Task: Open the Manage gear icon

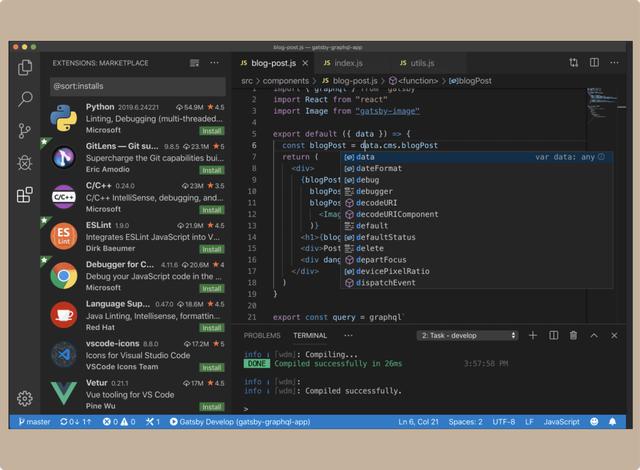Action: click(24, 398)
